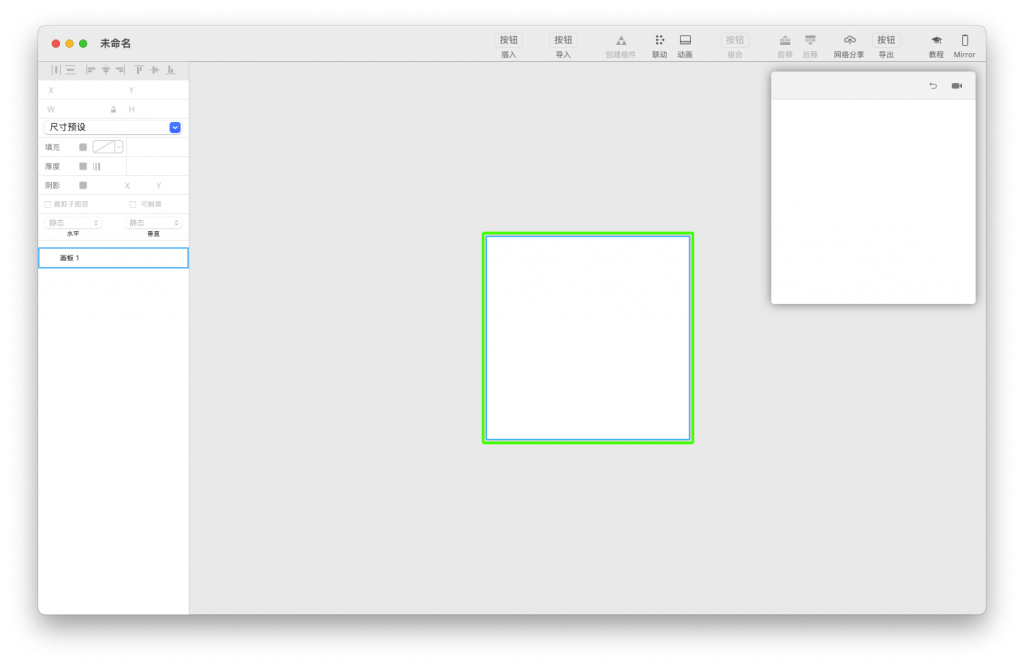The image size is (1024, 665).
Task: Click the 前移 bring forward icon
Action: pos(785,41)
